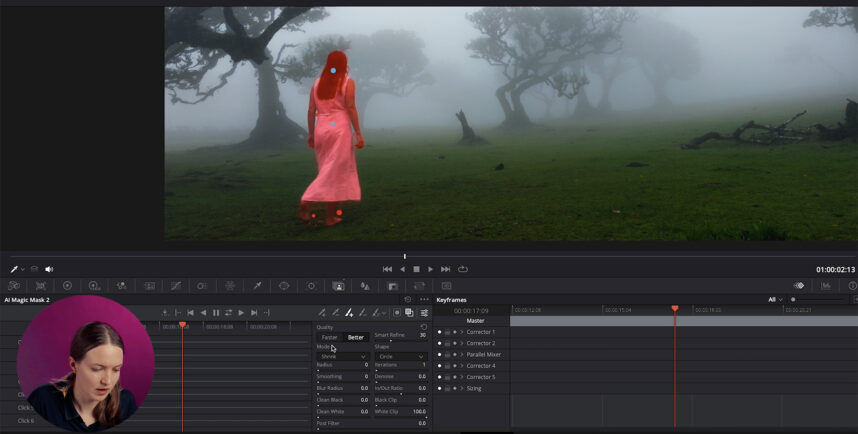Open the Scopes panel icon

pyautogui.click(x=826, y=286)
